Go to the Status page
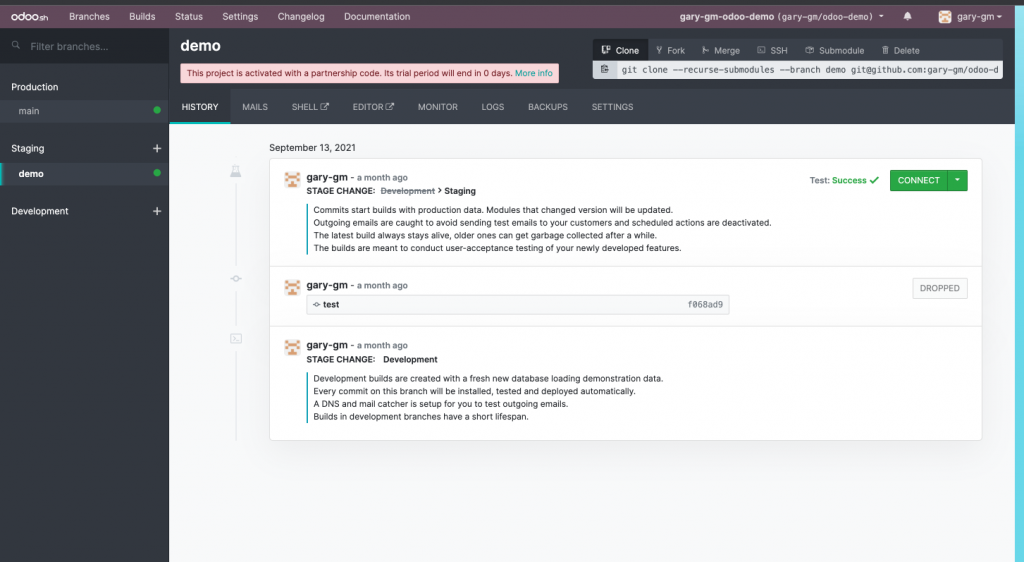This screenshot has height=562, width=1024. [189, 16]
